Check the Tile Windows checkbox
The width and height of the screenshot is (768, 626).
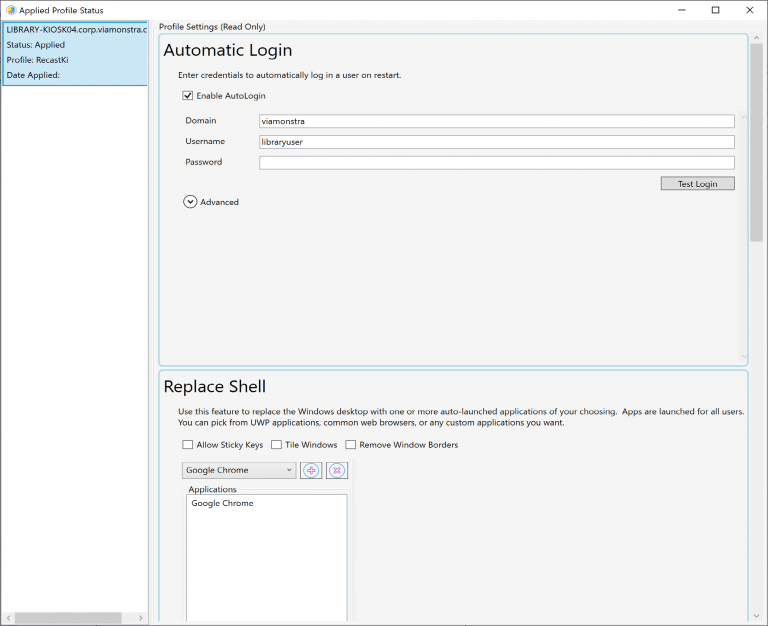click(276, 445)
